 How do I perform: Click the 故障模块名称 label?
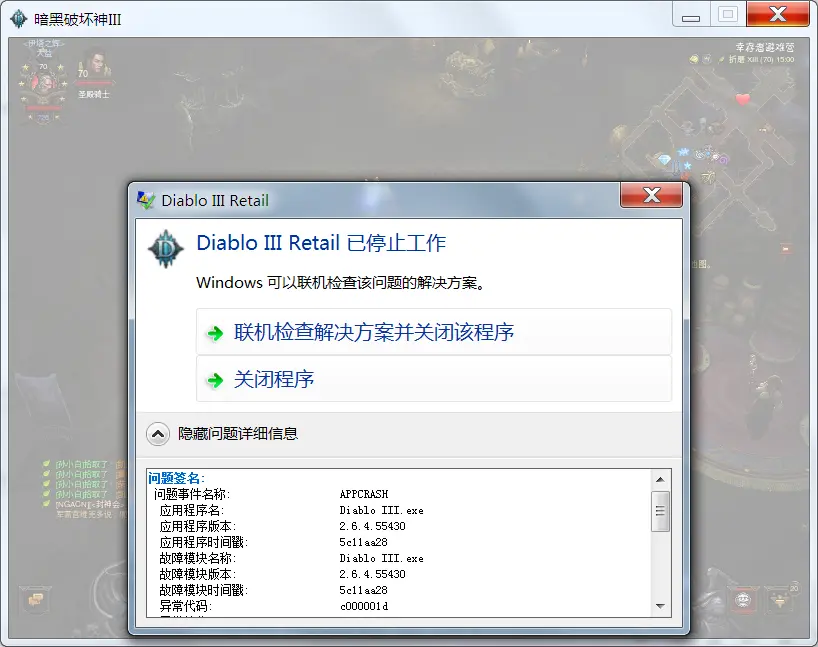(x=198, y=558)
